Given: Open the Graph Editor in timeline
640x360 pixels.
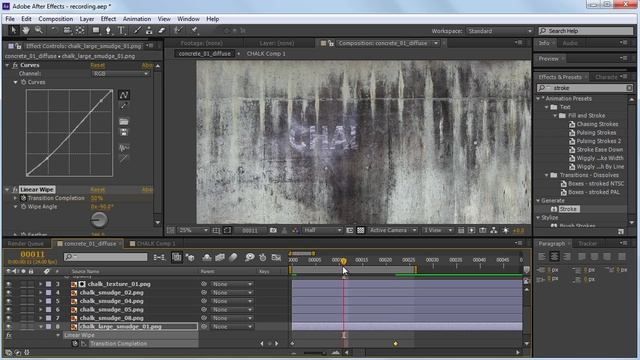Looking at the screenshot, I should coord(276,257).
